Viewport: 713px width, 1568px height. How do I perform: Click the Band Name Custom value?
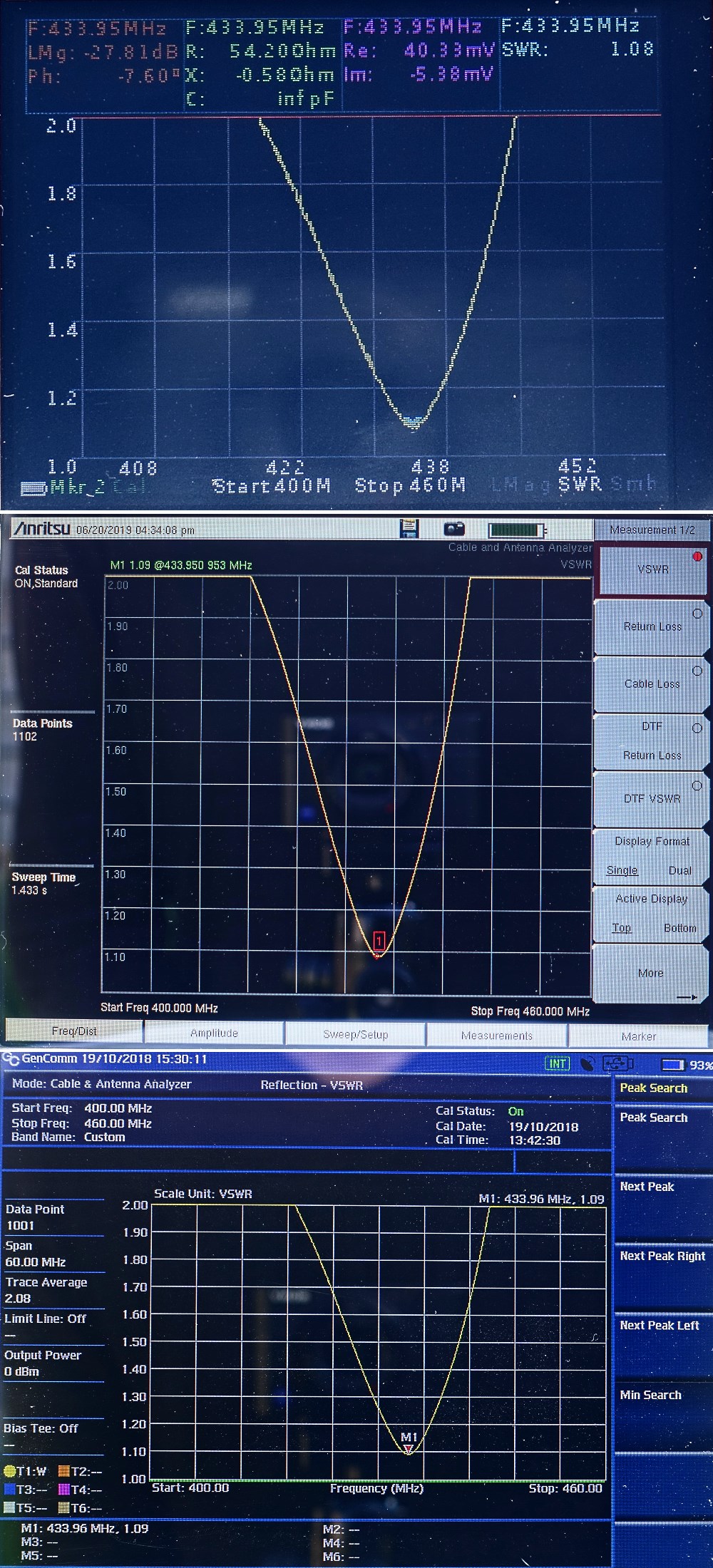click(x=104, y=1138)
